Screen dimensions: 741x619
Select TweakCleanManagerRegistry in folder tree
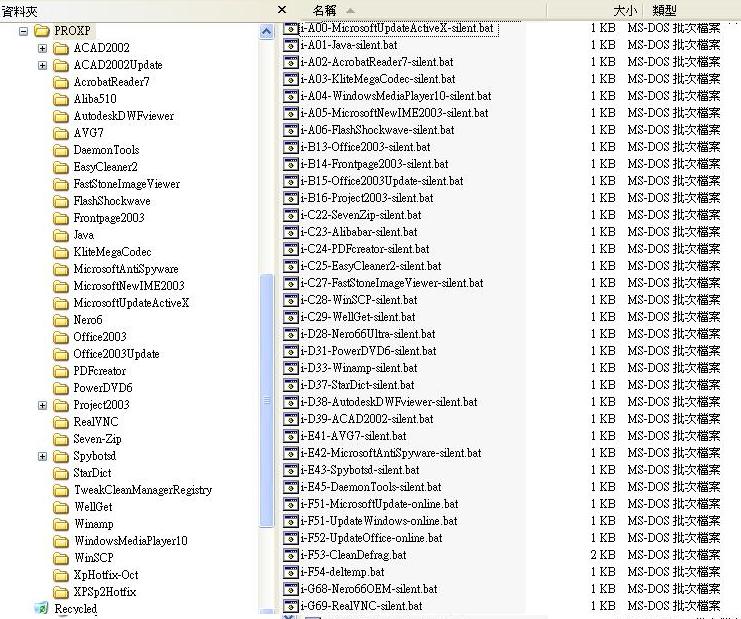[x=143, y=490]
